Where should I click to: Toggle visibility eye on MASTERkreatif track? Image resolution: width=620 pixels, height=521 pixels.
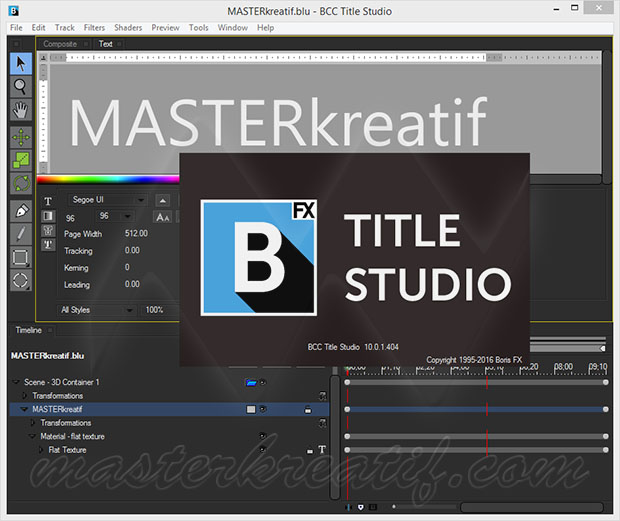click(x=263, y=409)
